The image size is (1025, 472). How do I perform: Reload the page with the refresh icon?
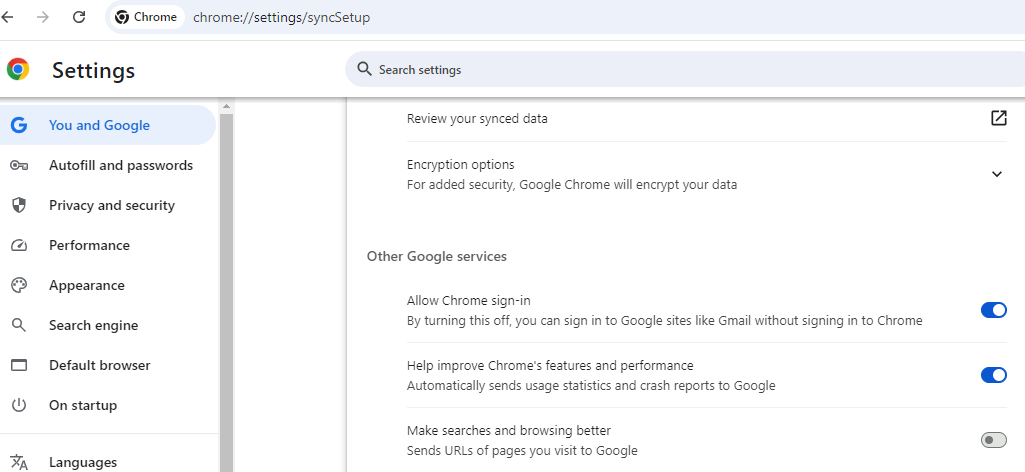click(x=79, y=17)
